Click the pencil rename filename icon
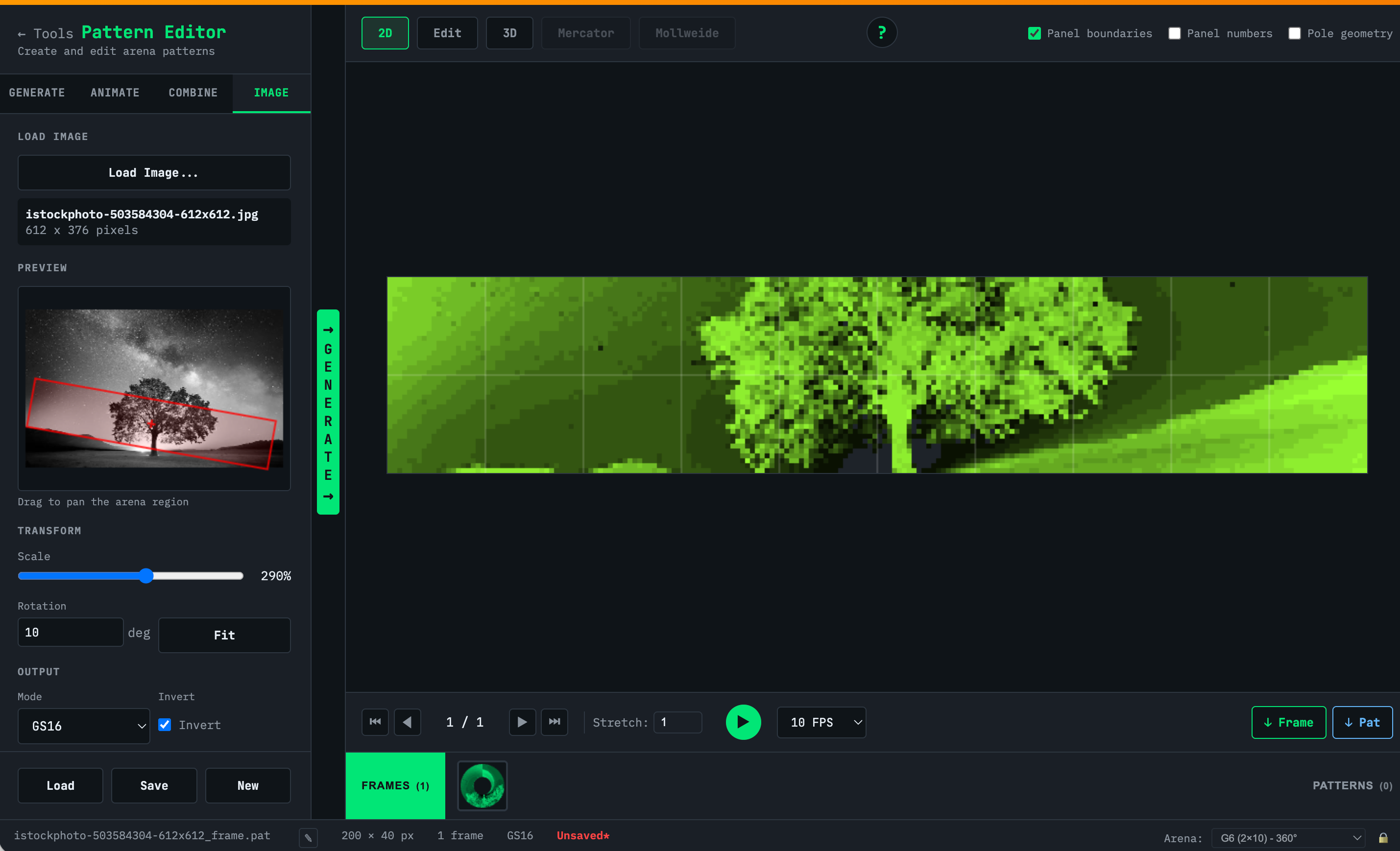Screen dimensions: 1400x851 point(308,837)
